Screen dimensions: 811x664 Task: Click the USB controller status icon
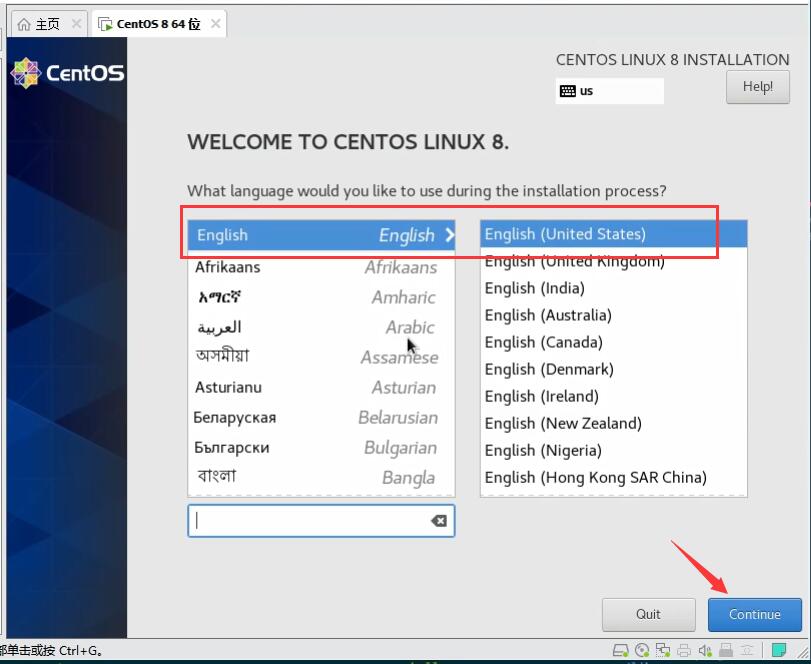click(x=726, y=650)
